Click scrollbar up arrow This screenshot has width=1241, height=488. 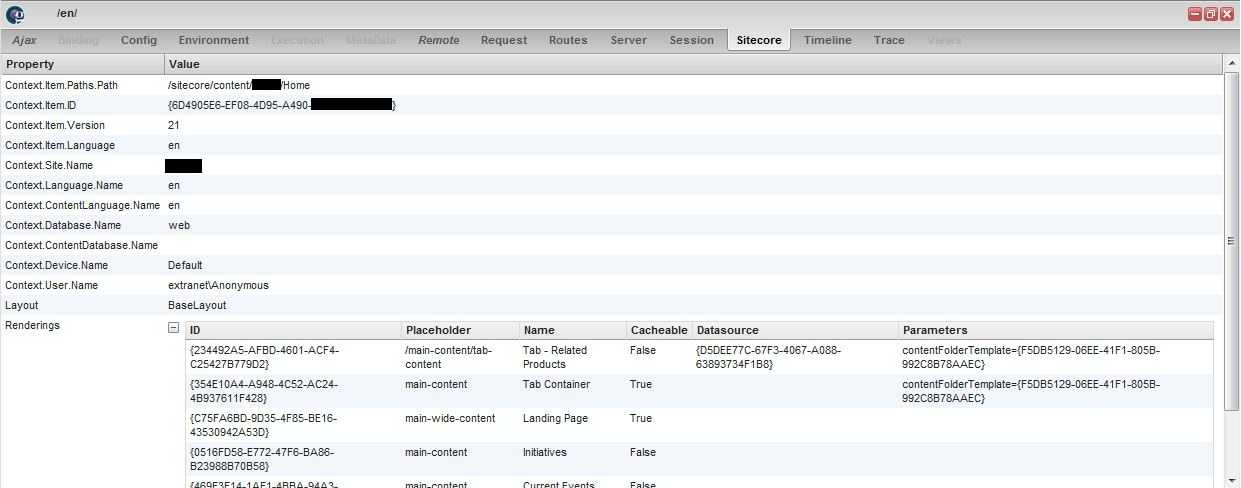1231,63
